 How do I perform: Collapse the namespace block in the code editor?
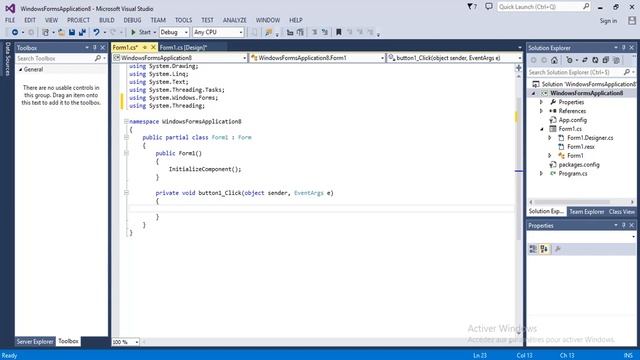click(126, 122)
